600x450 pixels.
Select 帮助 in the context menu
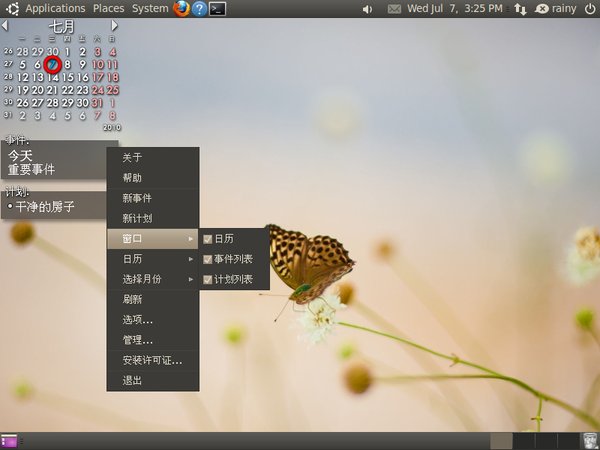click(x=153, y=178)
